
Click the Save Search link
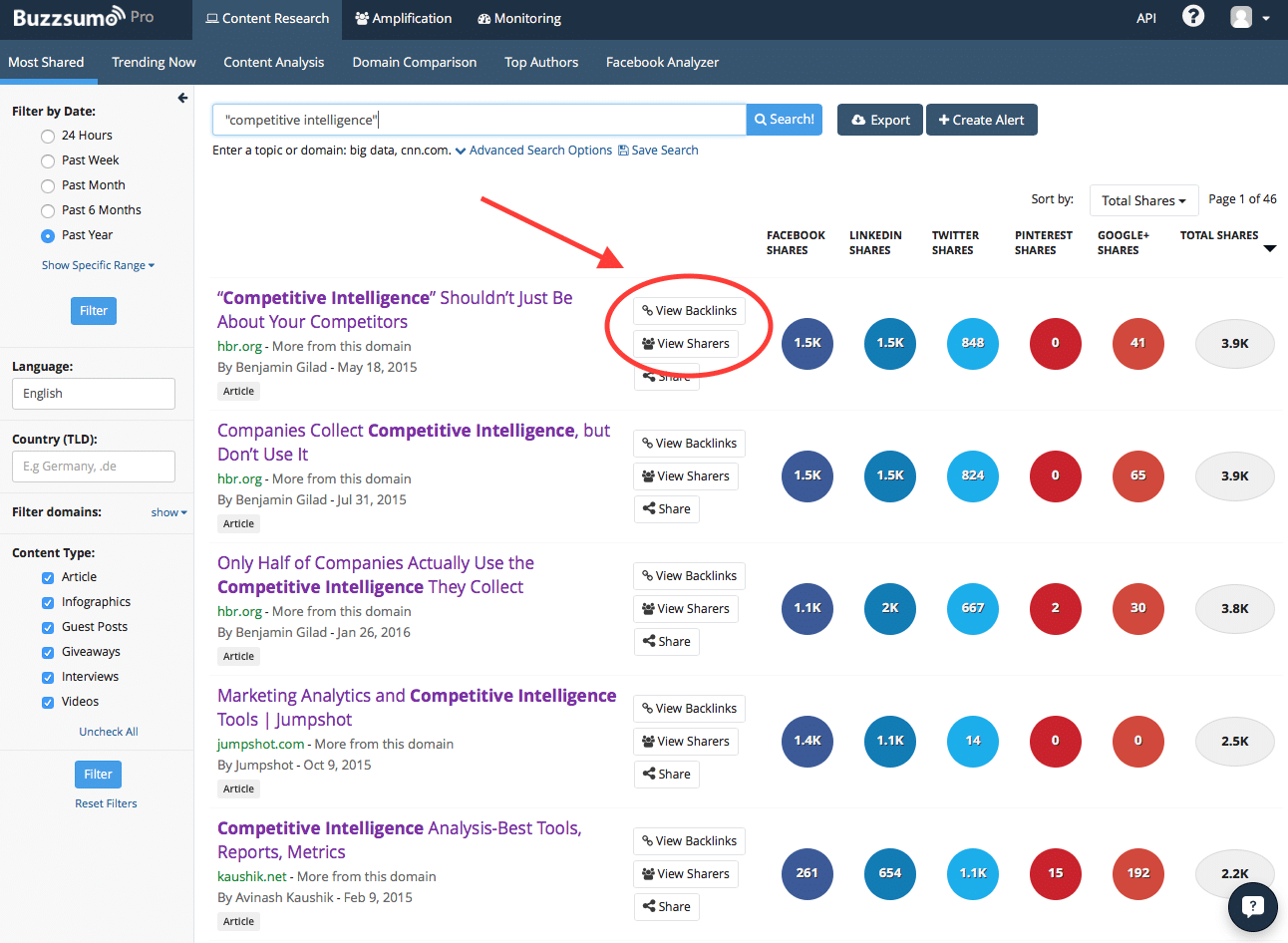coord(658,151)
